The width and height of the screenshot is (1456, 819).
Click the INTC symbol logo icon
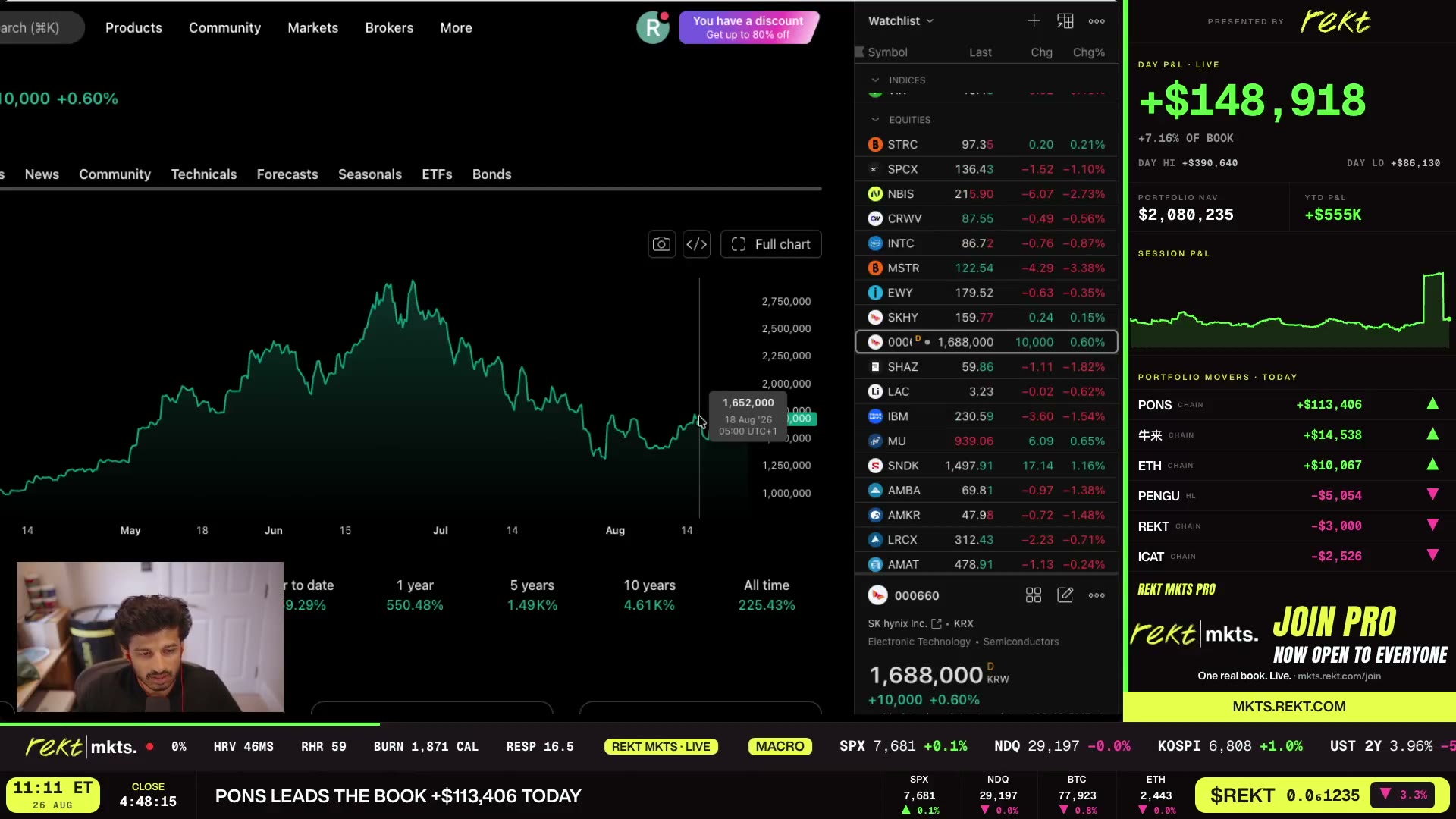[x=875, y=243]
